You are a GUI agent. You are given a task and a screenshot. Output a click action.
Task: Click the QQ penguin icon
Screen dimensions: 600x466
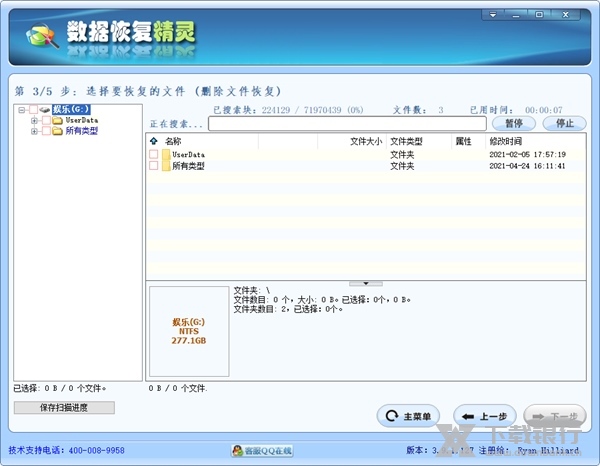point(238,451)
